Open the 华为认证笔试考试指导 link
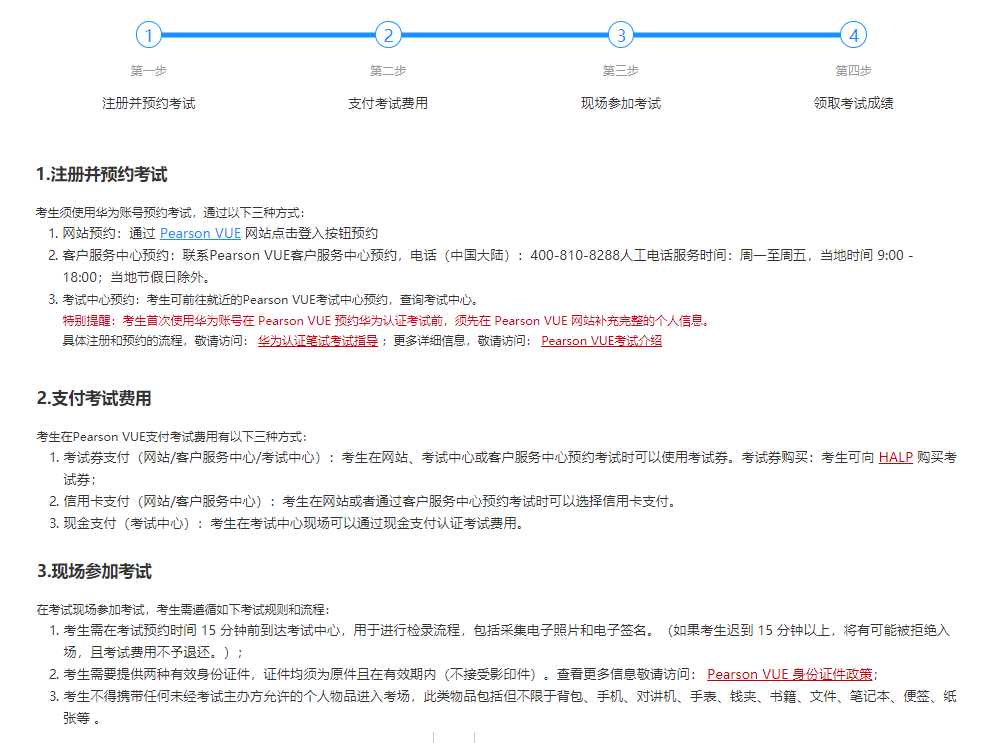This screenshot has width=997, height=743. tap(318, 341)
